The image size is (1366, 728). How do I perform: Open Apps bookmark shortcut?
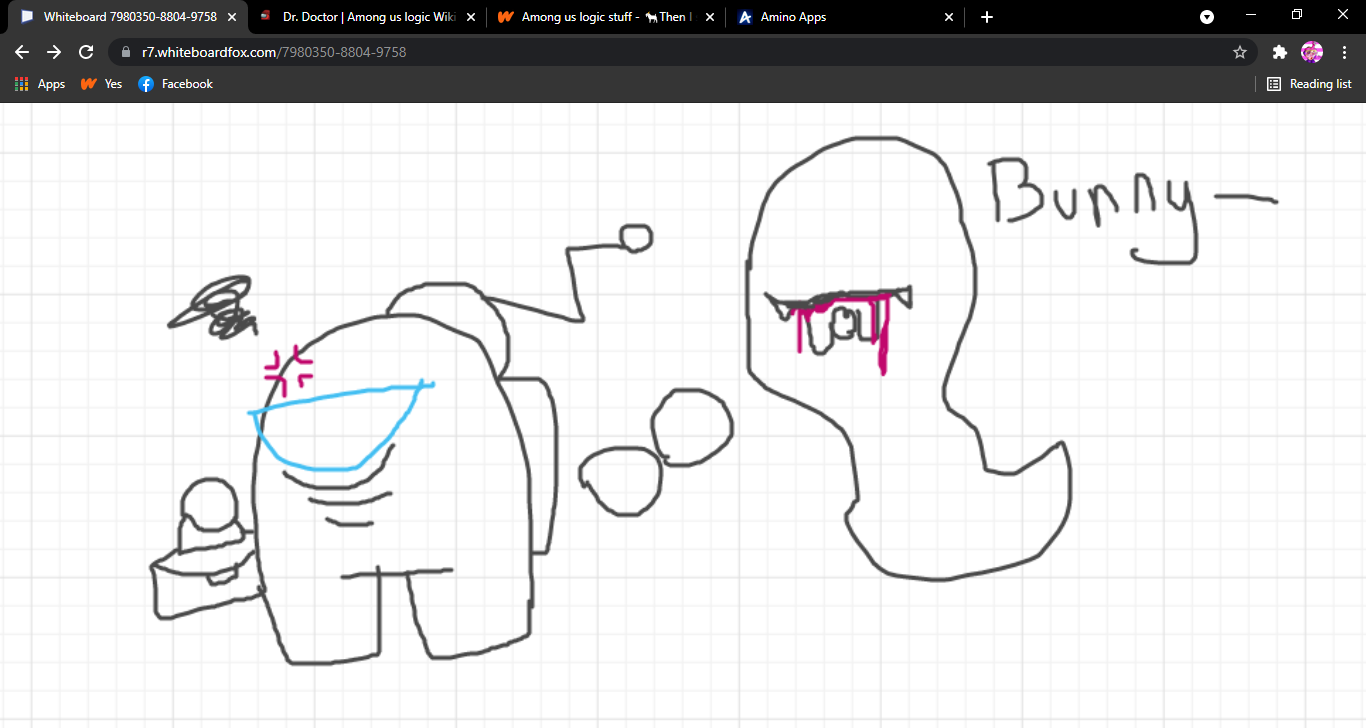(40, 84)
